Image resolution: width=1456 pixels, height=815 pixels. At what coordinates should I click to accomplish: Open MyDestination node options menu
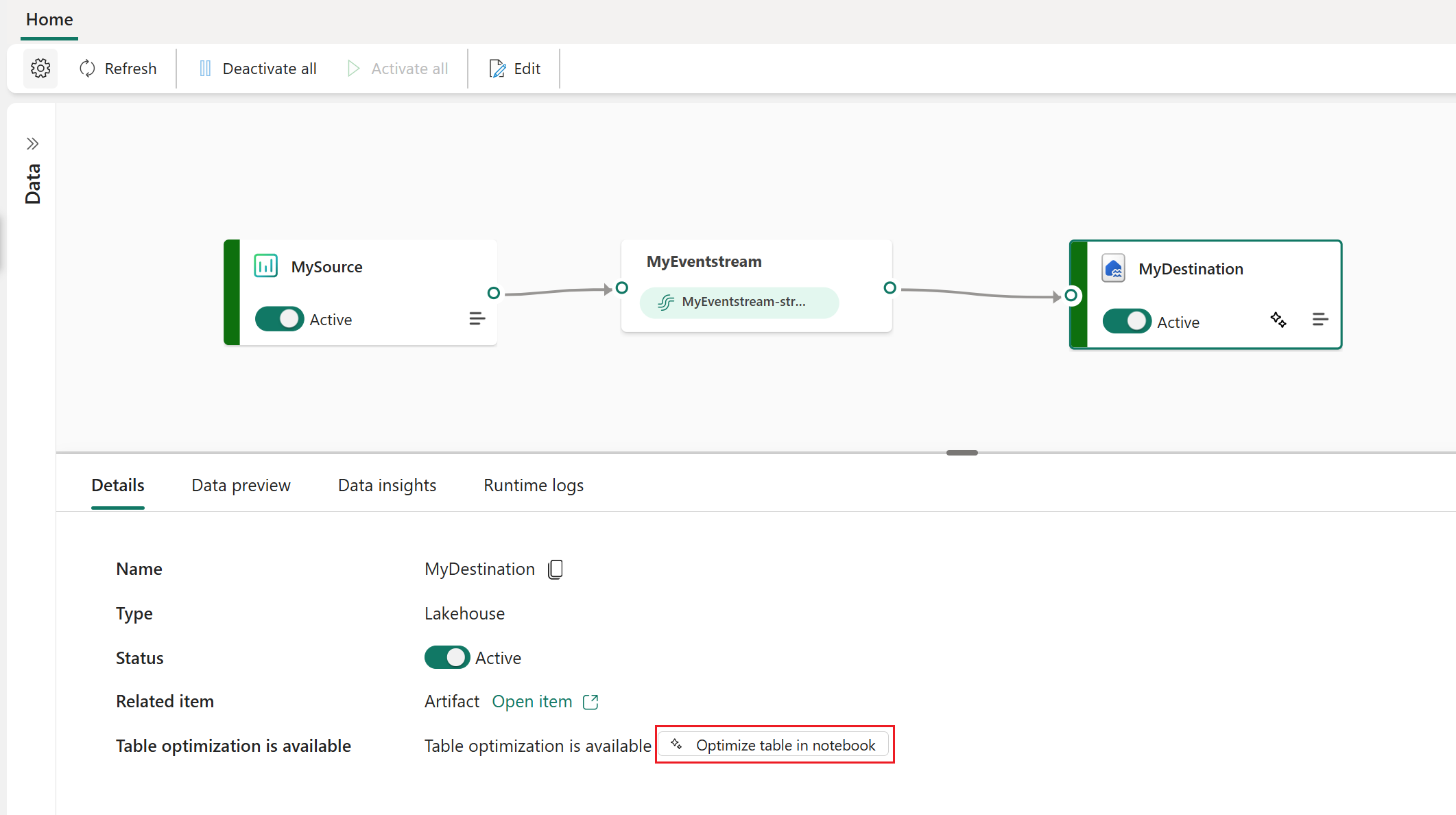pyautogui.click(x=1320, y=320)
